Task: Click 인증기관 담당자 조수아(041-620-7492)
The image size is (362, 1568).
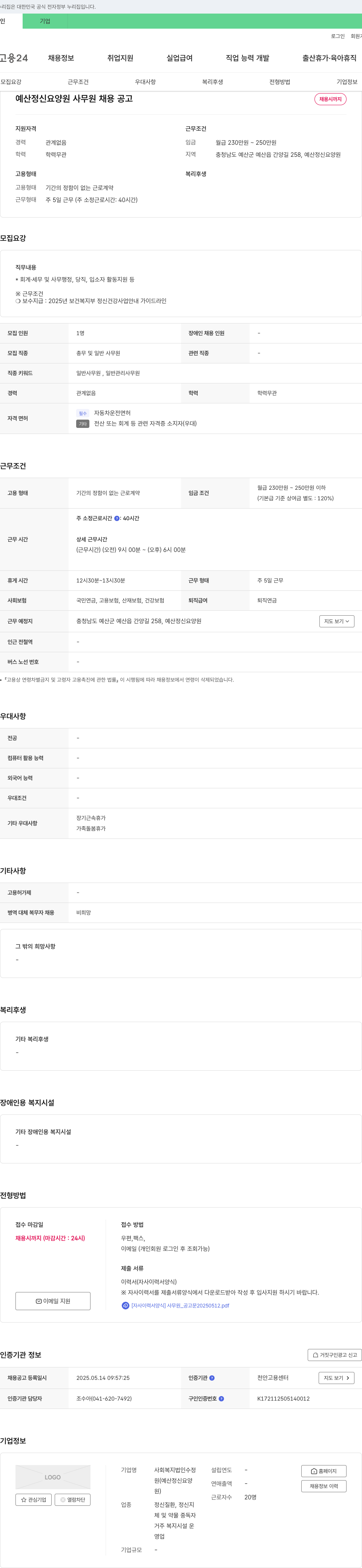Action: pyautogui.click(x=104, y=1399)
